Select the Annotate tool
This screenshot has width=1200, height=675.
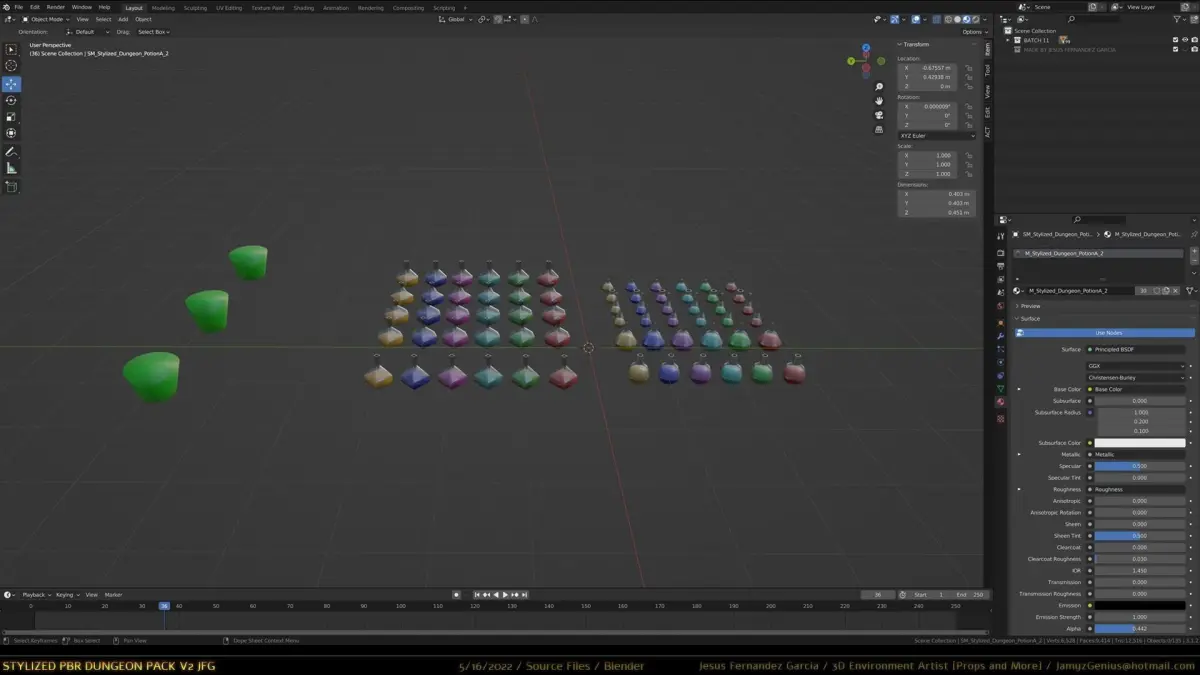(x=12, y=152)
